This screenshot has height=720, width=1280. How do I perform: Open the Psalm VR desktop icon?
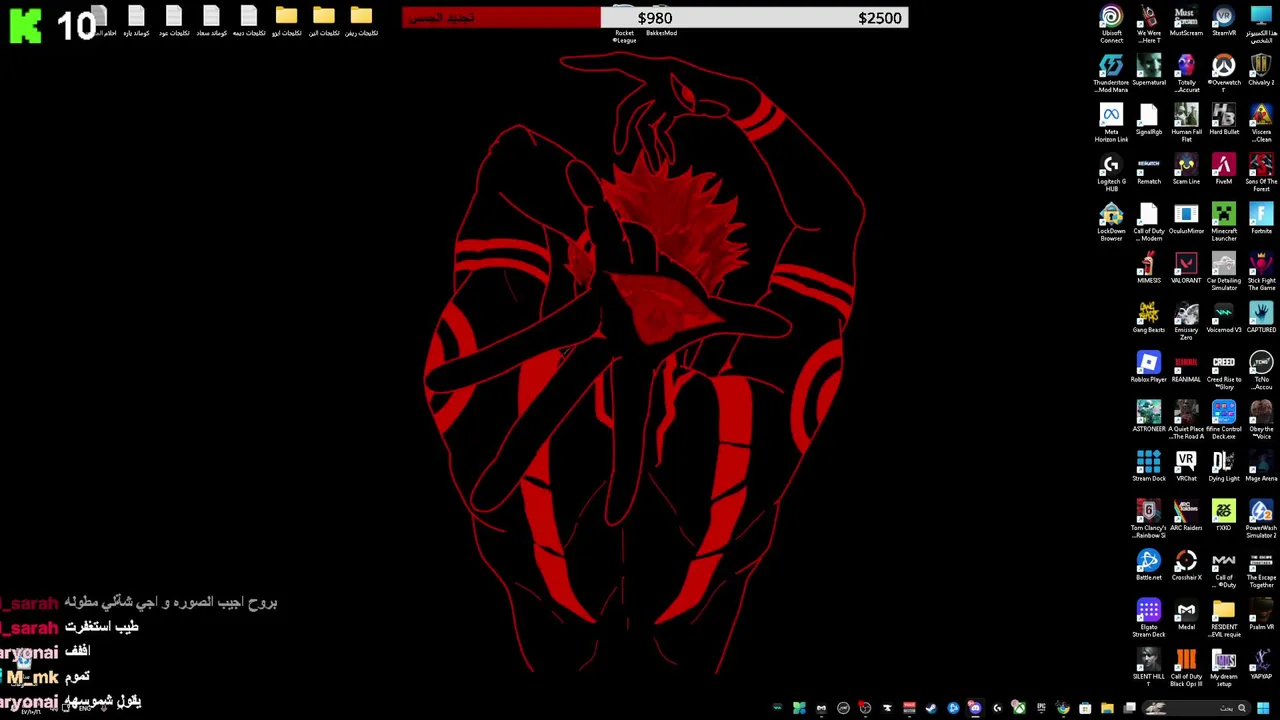coord(1261,615)
